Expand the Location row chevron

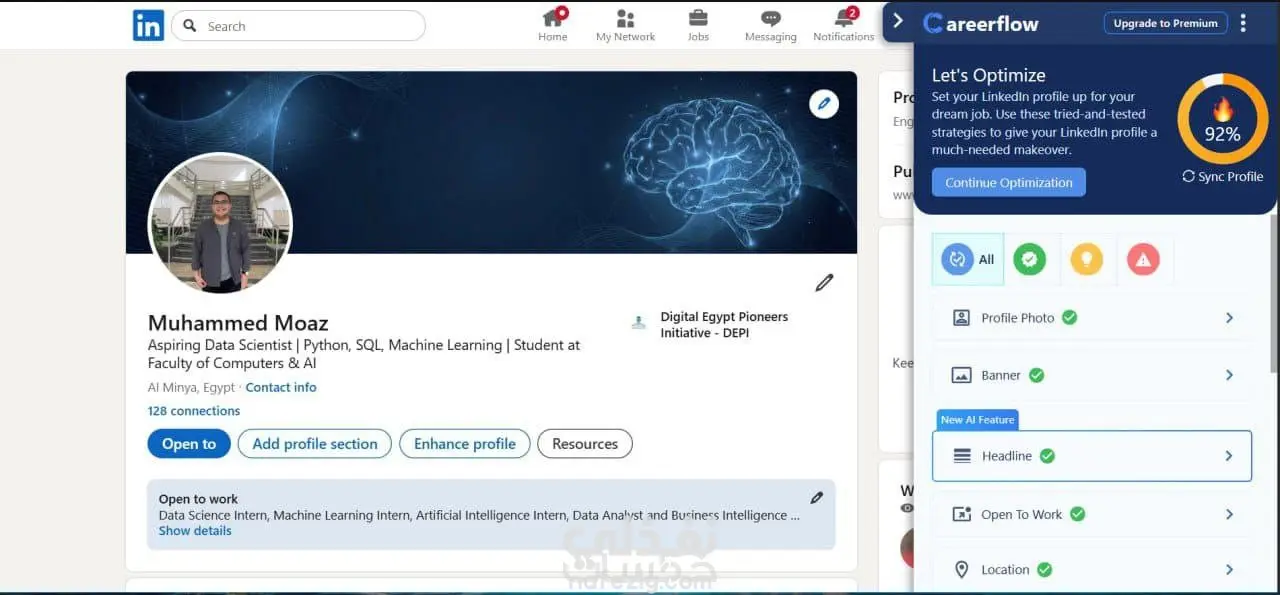click(x=1229, y=570)
